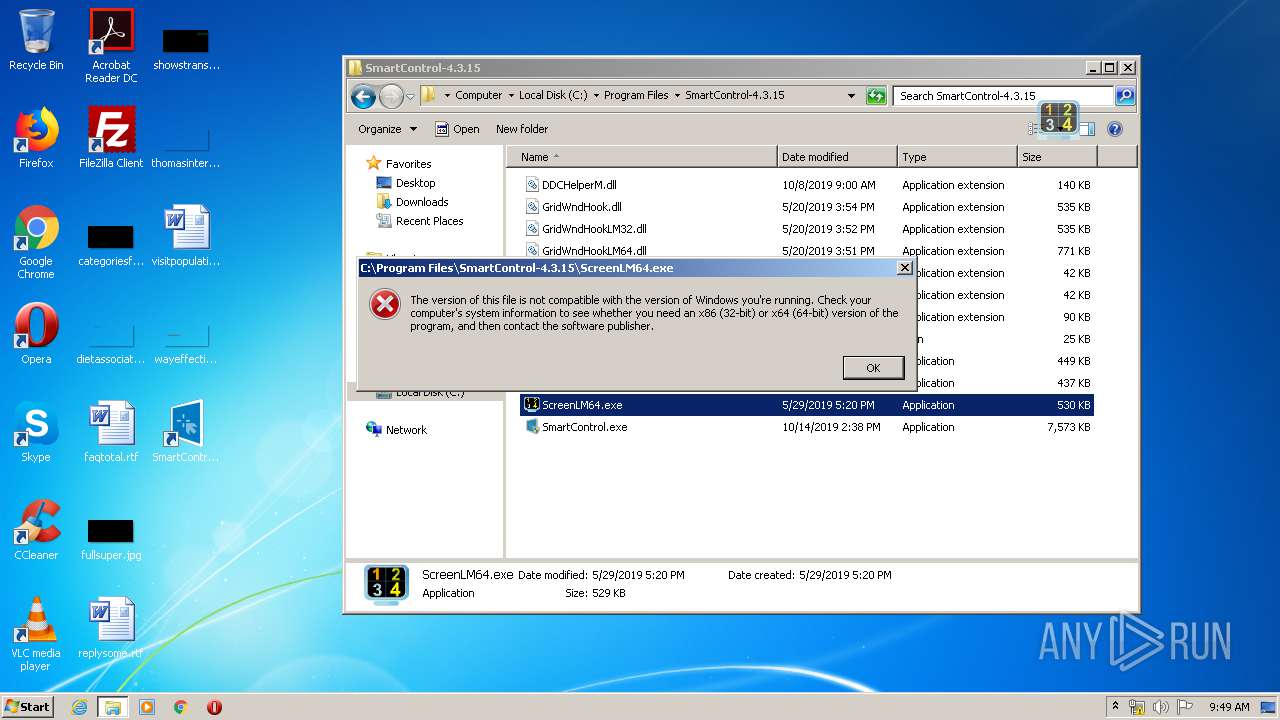This screenshot has width=1280, height=720.
Task: Select ScreenLM64.exe file row
Action: tap(807, 405)
